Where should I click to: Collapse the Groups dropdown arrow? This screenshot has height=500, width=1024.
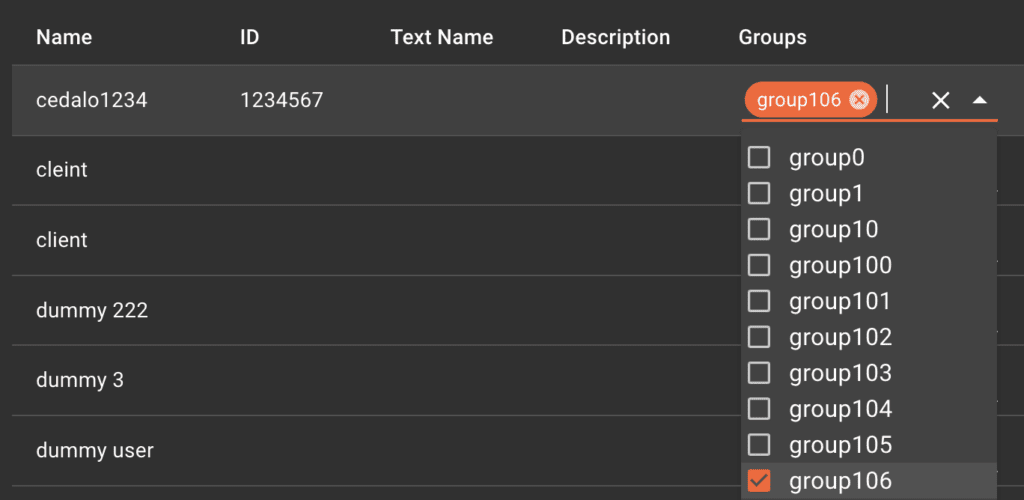[980, 100]
